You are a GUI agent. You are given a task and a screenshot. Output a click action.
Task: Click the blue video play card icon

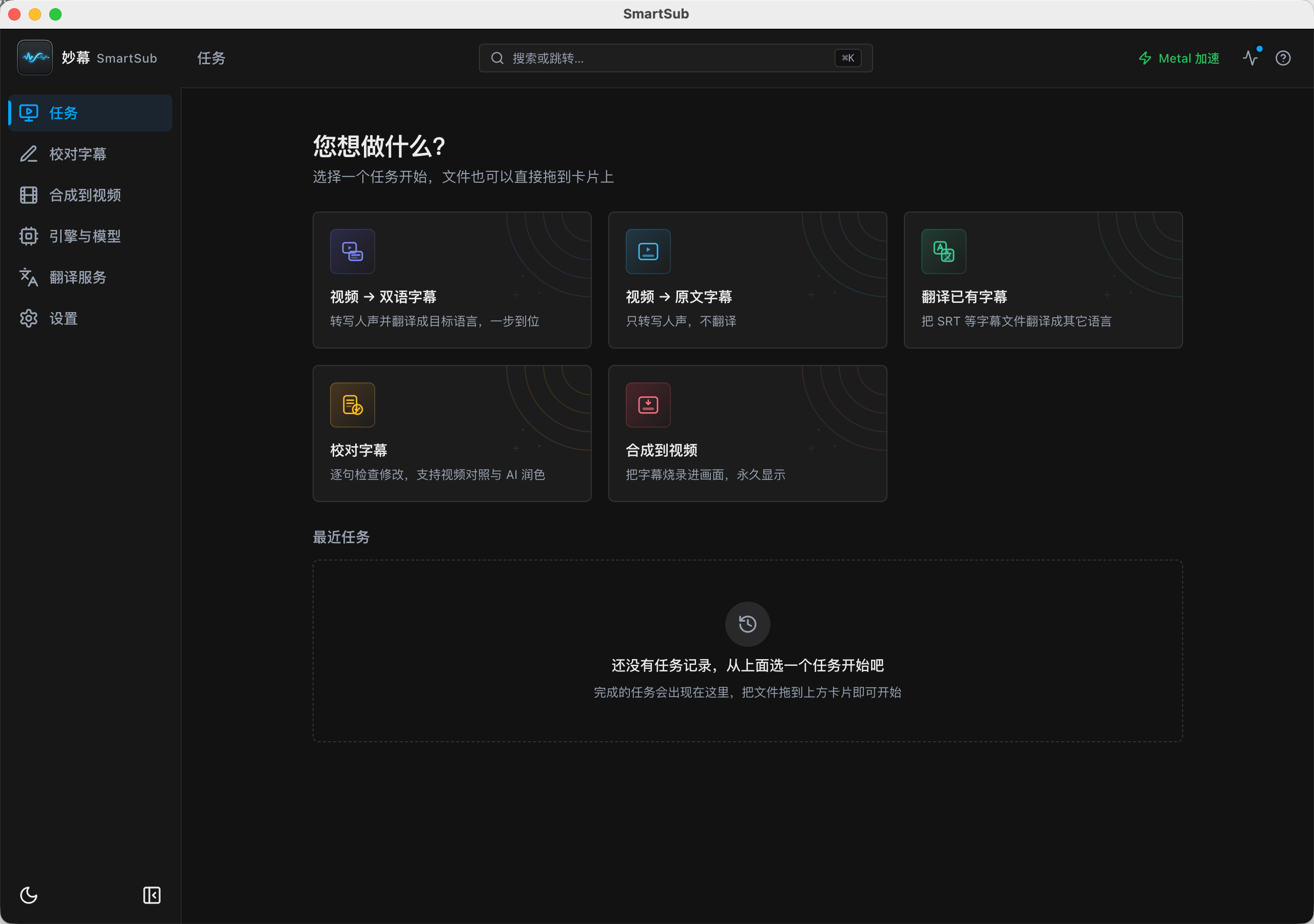coord(648,252)
